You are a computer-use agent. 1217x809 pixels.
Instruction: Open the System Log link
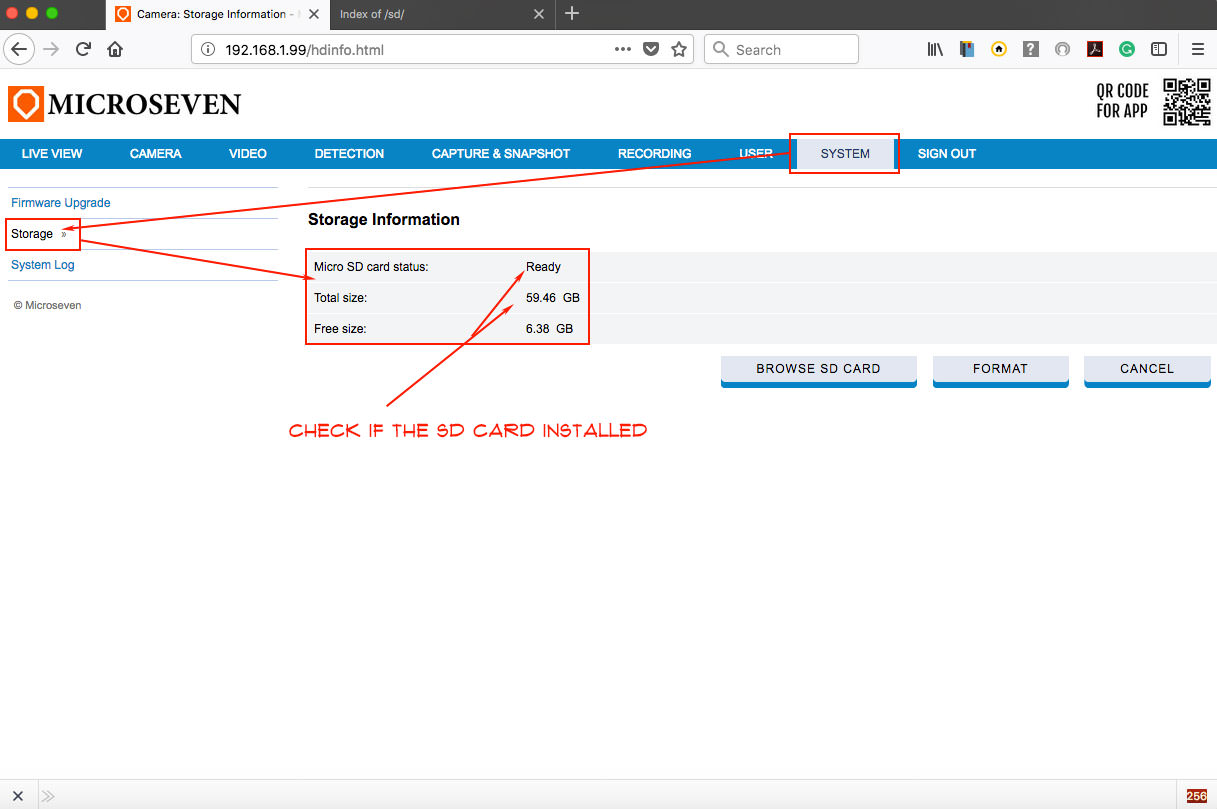click(x=43, y=265)
